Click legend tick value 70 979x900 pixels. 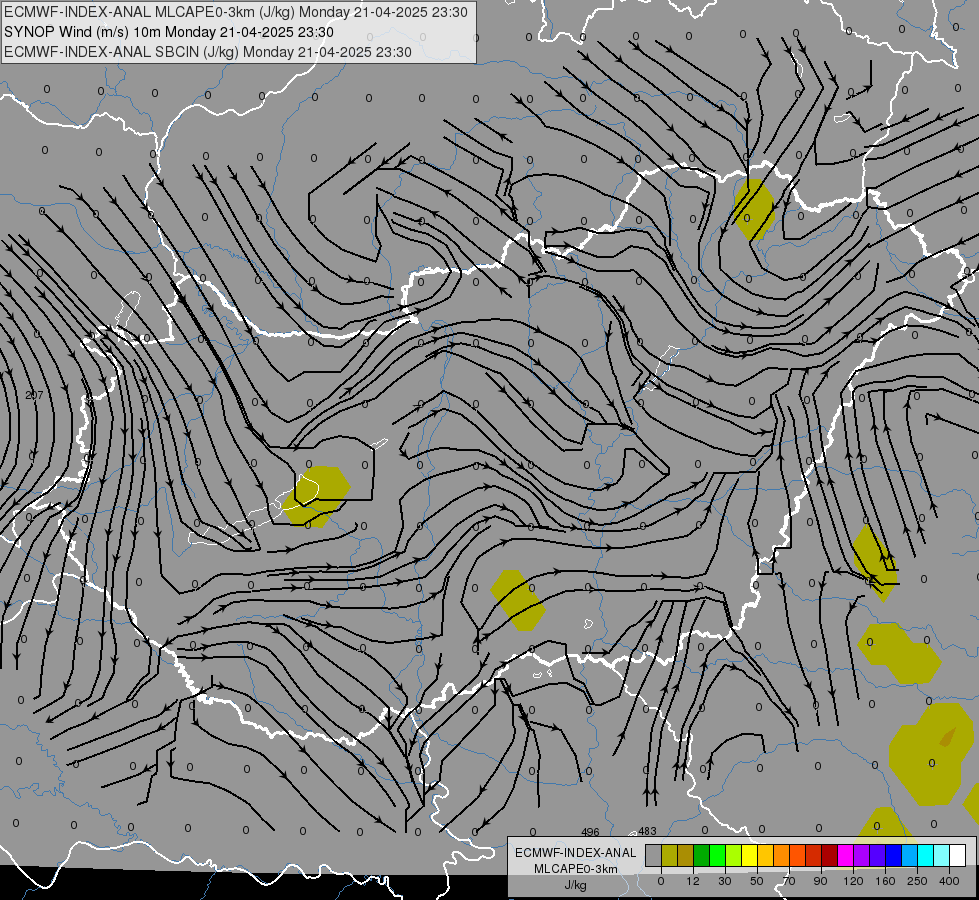pos(789,881)
